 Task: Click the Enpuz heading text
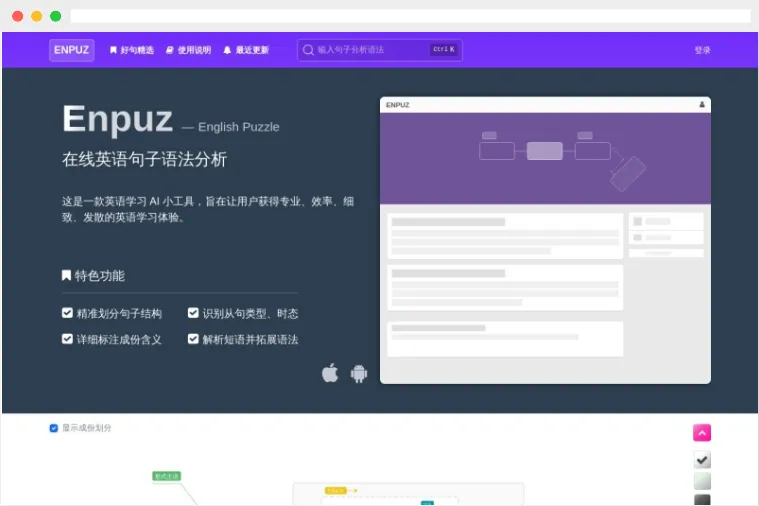(x=118, y=119)
